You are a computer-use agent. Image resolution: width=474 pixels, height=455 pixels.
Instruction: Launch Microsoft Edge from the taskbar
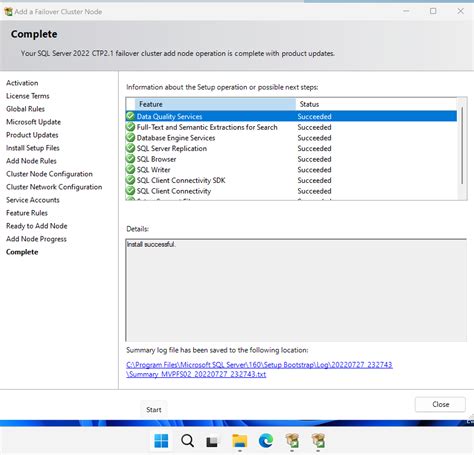266,441
